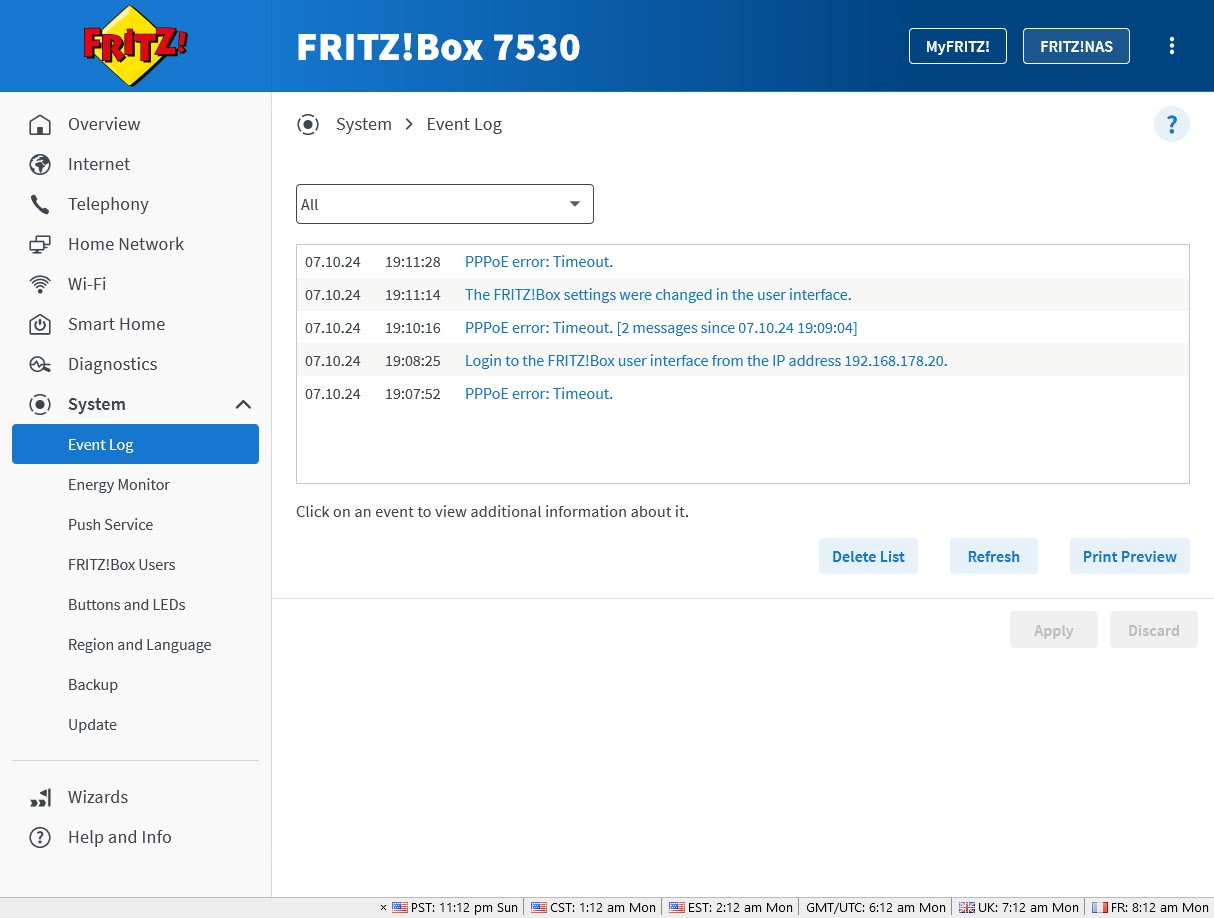Open Print Preview of the events
The image size is (1214, 918).
(1129, 557)
